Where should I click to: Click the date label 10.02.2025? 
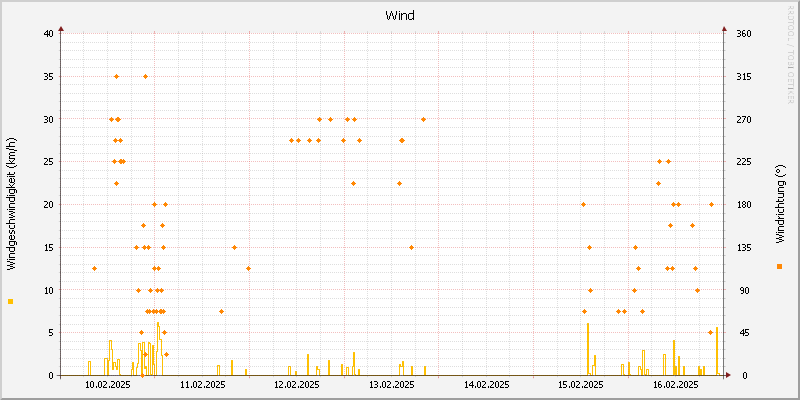108,385
